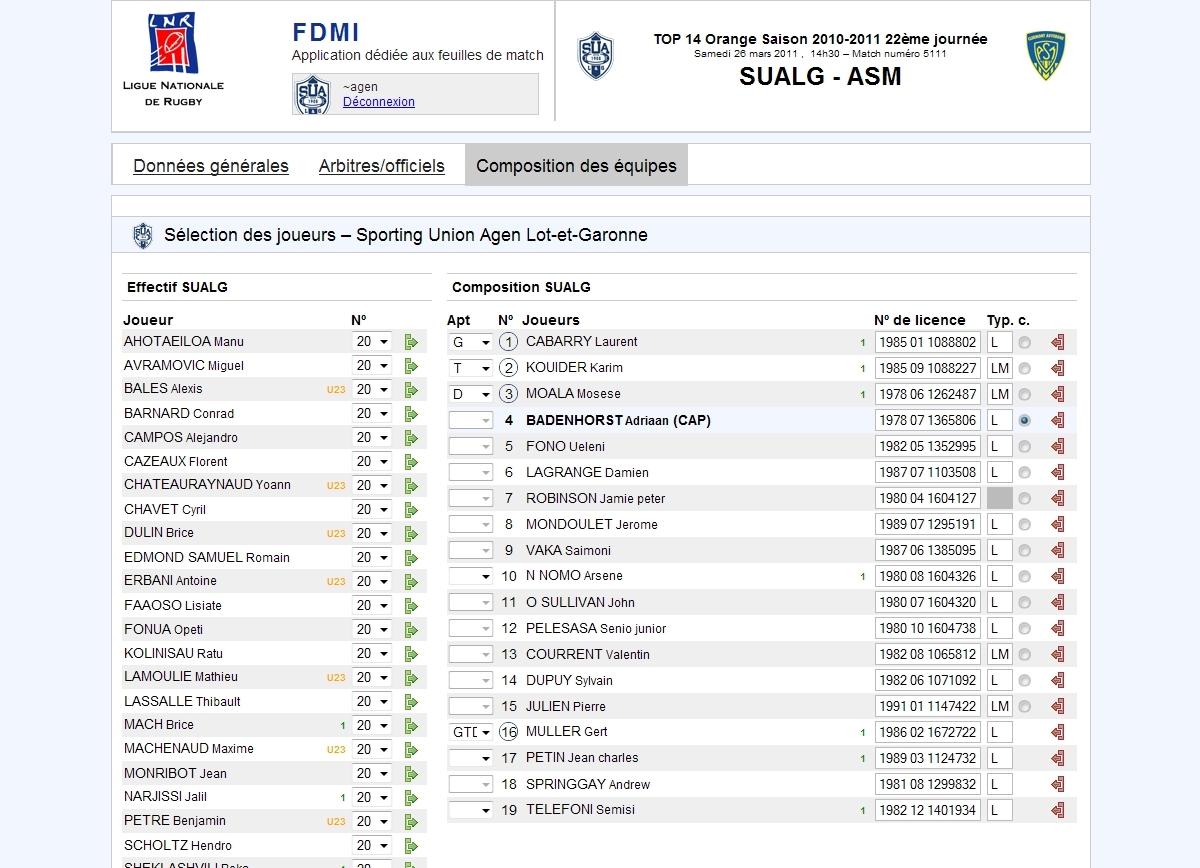
Task: Remove BADENHORST Adriaan using red arrow icon
Action: pyautogui.click(x=1057, y=421)
